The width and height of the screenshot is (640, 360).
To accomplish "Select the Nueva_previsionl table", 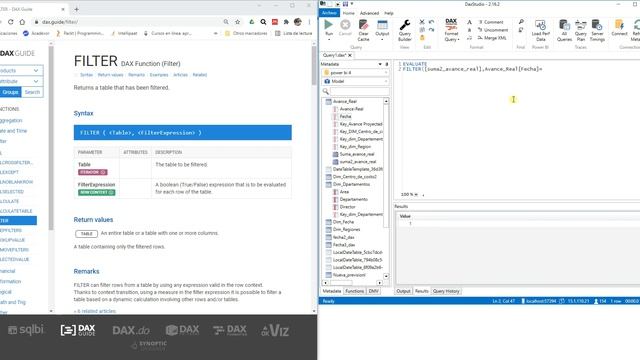I will click(349, 275).
